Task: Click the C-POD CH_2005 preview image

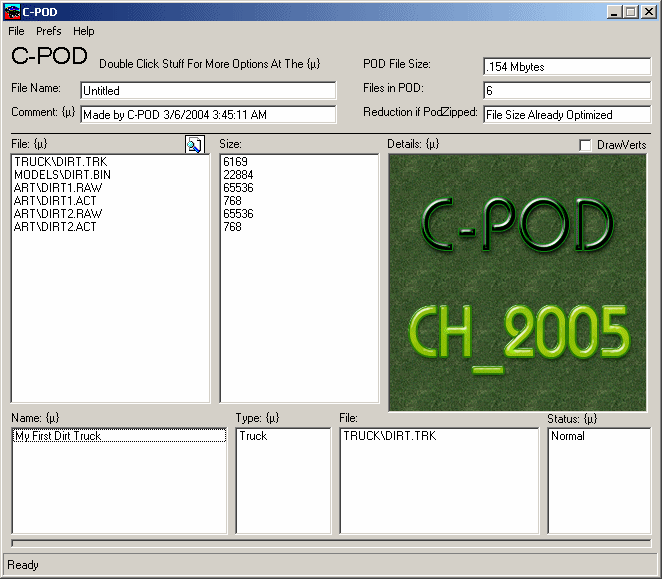Action: tap(518, 283)
